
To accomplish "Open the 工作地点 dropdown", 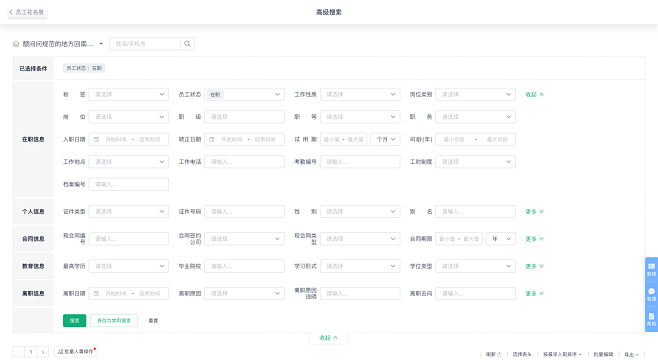I will (128, 162).
